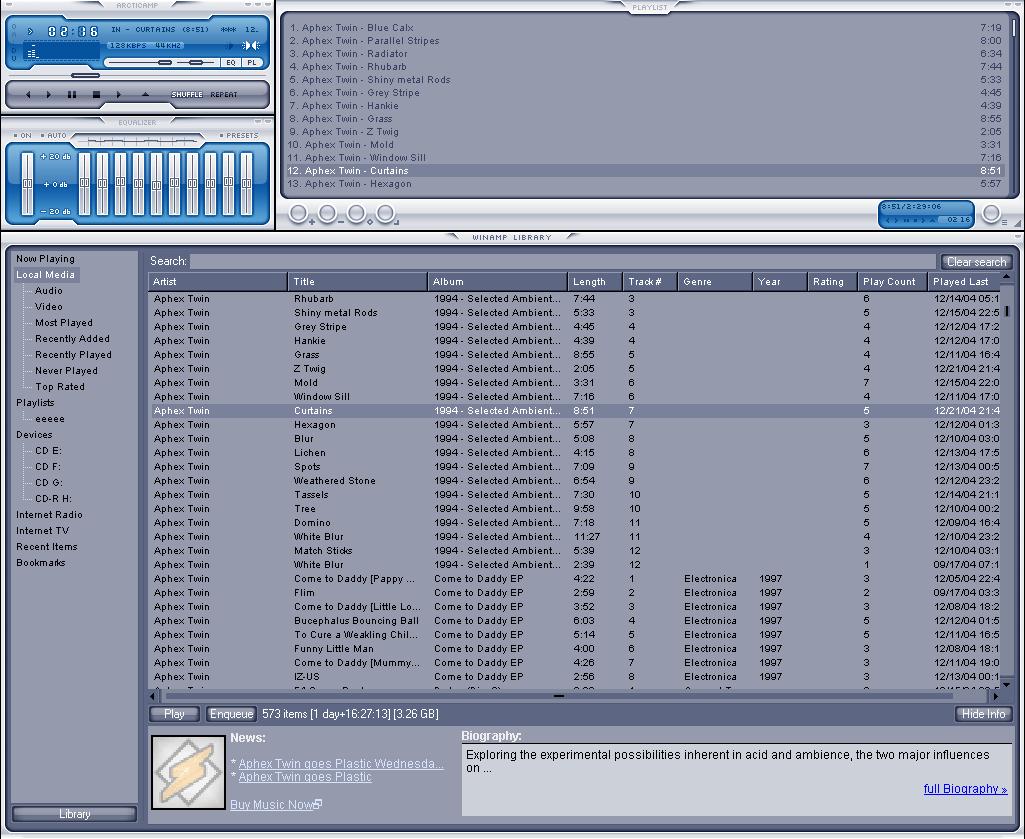This screenshot has height=839, width=1025.
Task: Click the song seek bar slider
Action: click(x=86, y=75)
